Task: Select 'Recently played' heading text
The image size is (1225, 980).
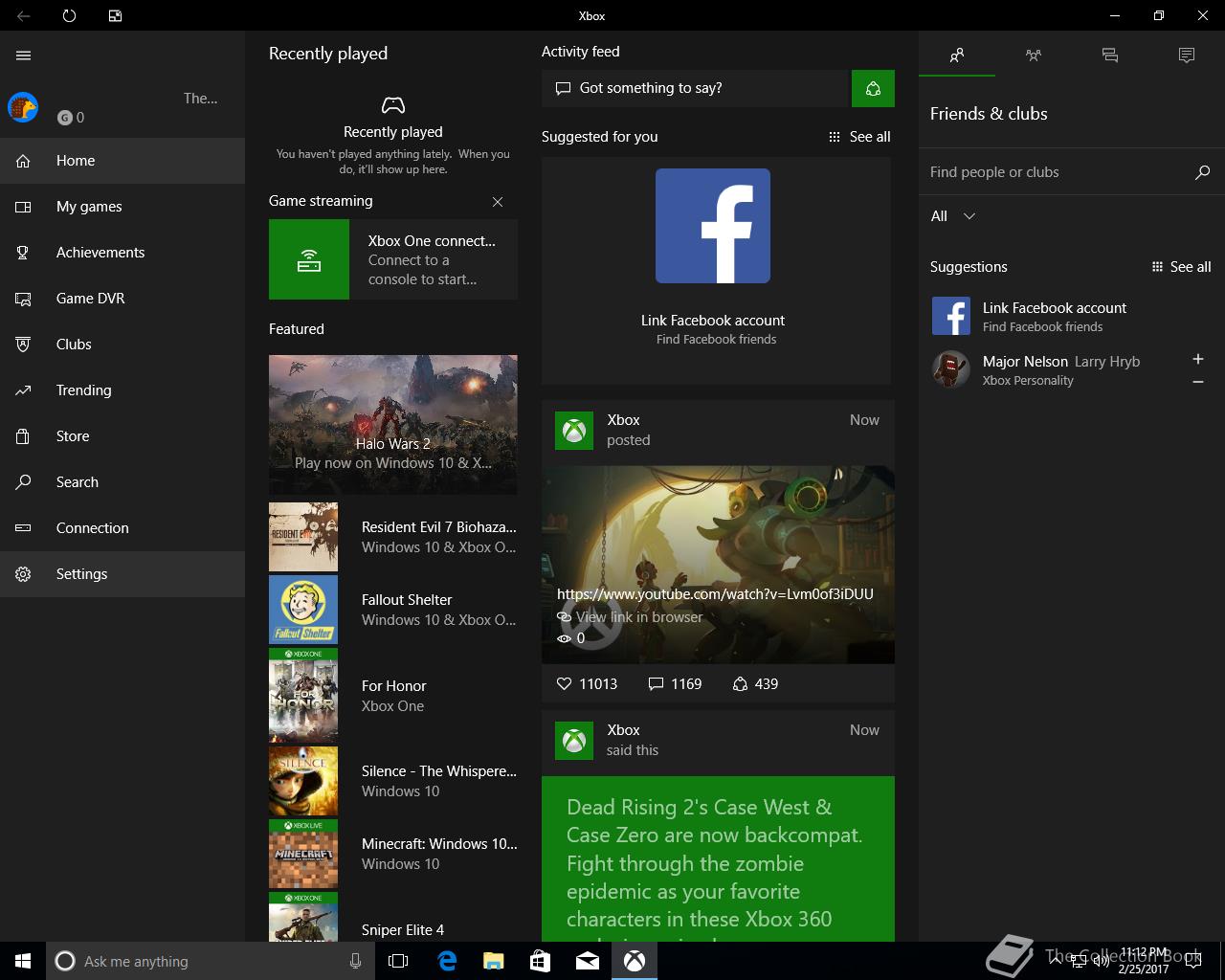Action: click(328, 54)
